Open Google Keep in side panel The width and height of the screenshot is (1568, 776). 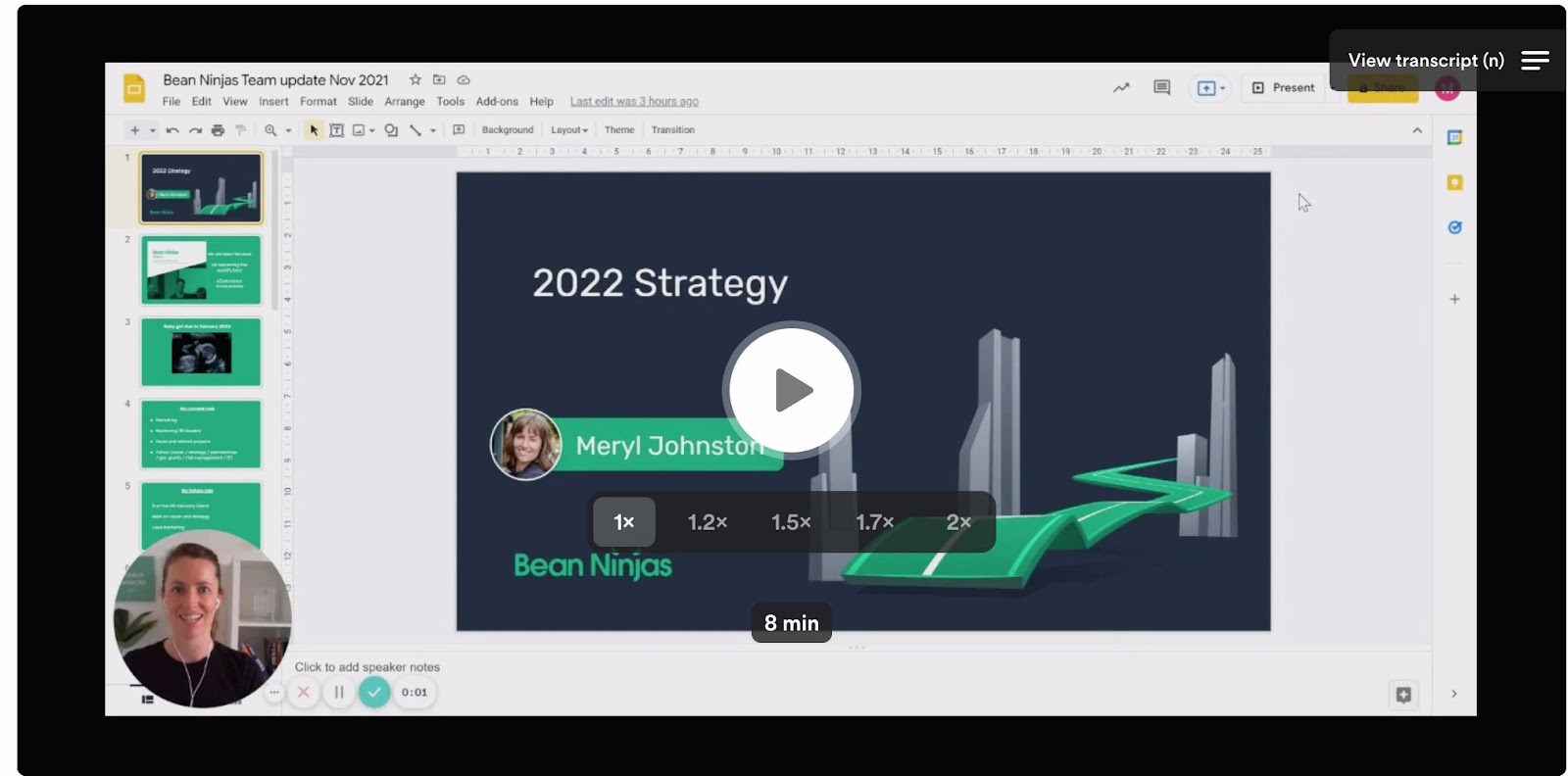[x=1454, y=183]
